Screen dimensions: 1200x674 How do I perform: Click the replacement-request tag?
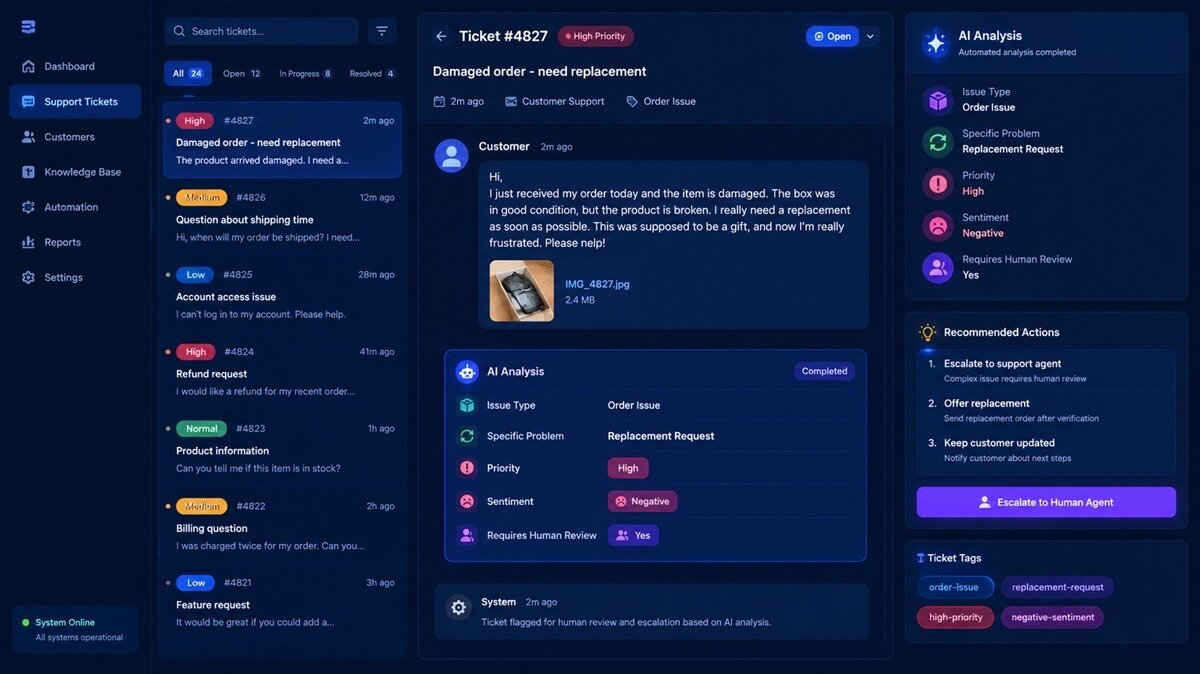tap(1057, 587)
